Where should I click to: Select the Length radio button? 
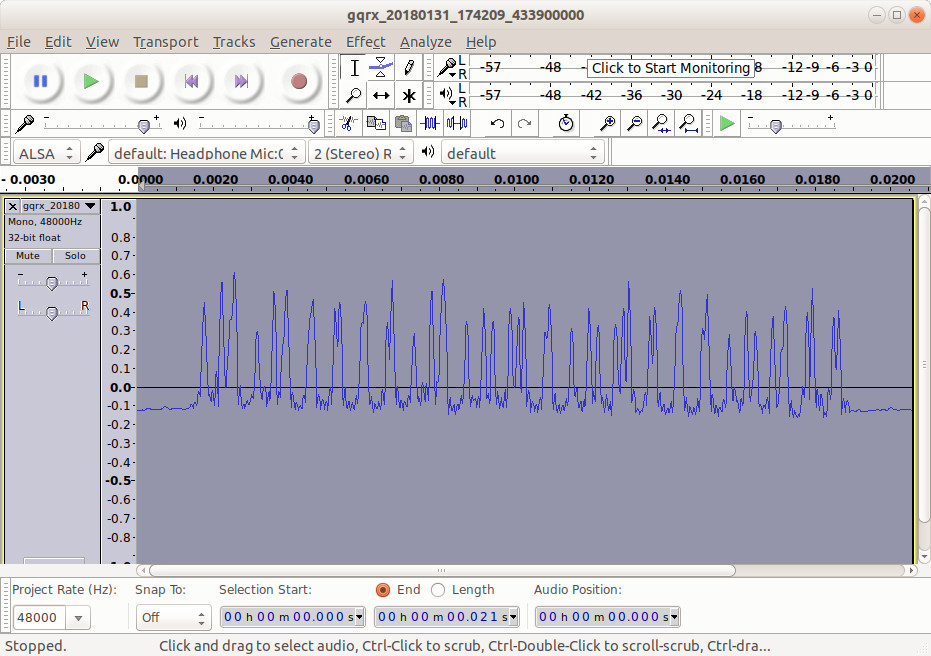pyautogui.click(x=438, y=590)
